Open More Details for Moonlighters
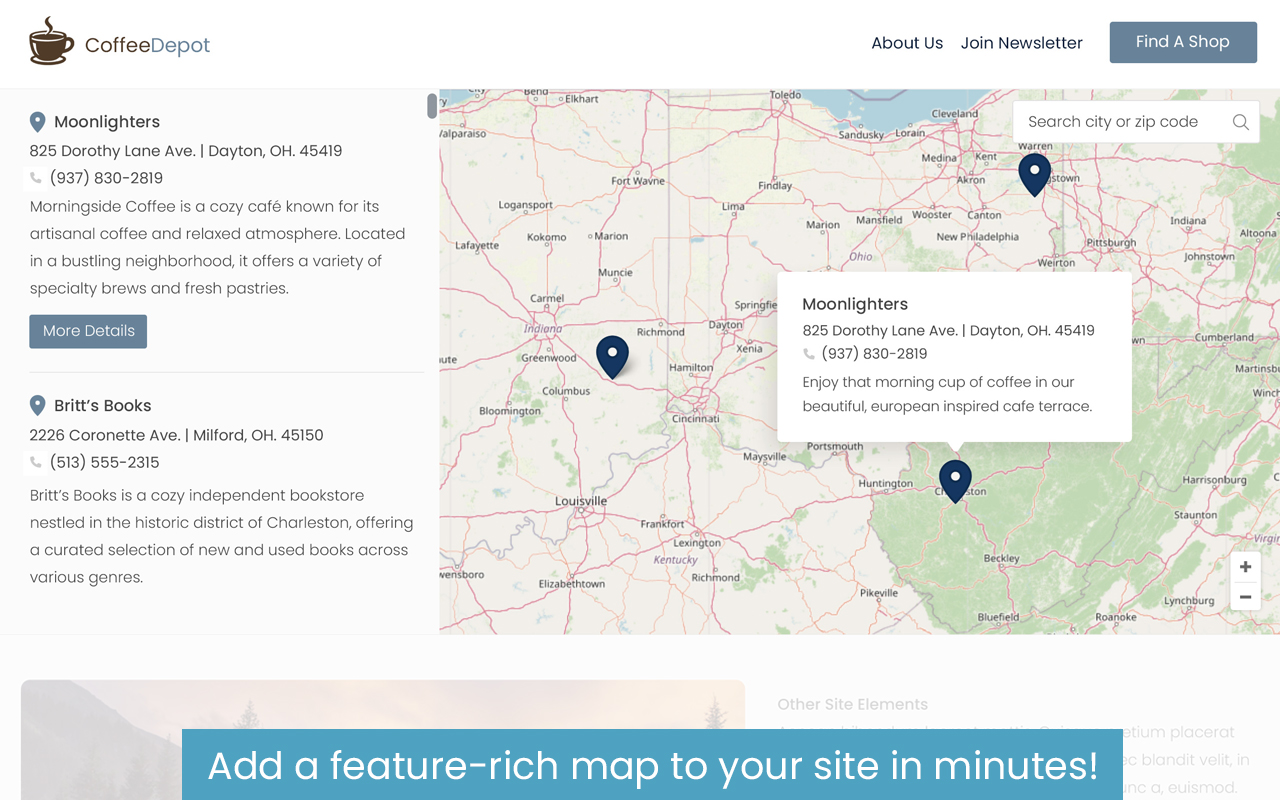 pyautogui.click(x=88, y=331)
